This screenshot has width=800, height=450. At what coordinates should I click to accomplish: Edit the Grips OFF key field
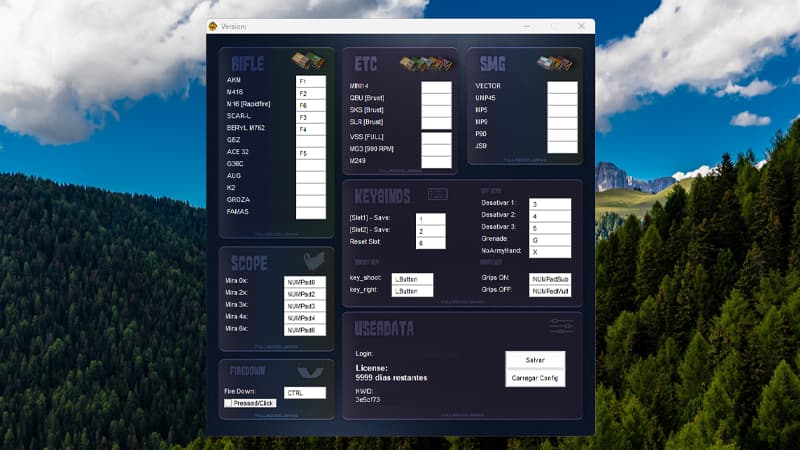[x=550, y=291]
